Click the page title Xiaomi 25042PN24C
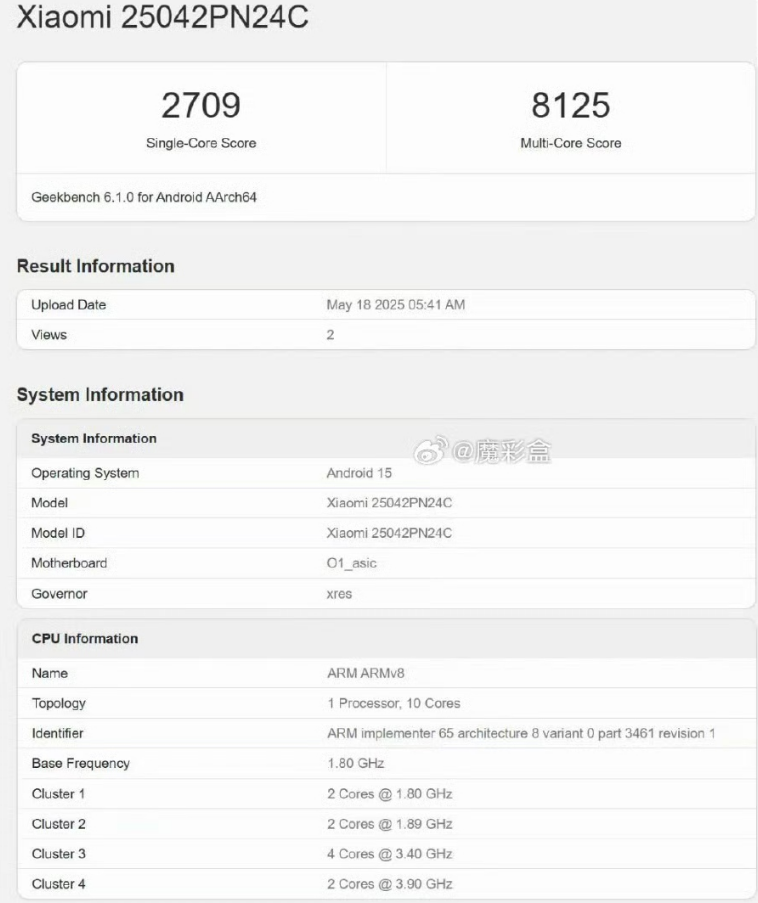This screenshot has height=903, width=758. [x=162, y=16]
